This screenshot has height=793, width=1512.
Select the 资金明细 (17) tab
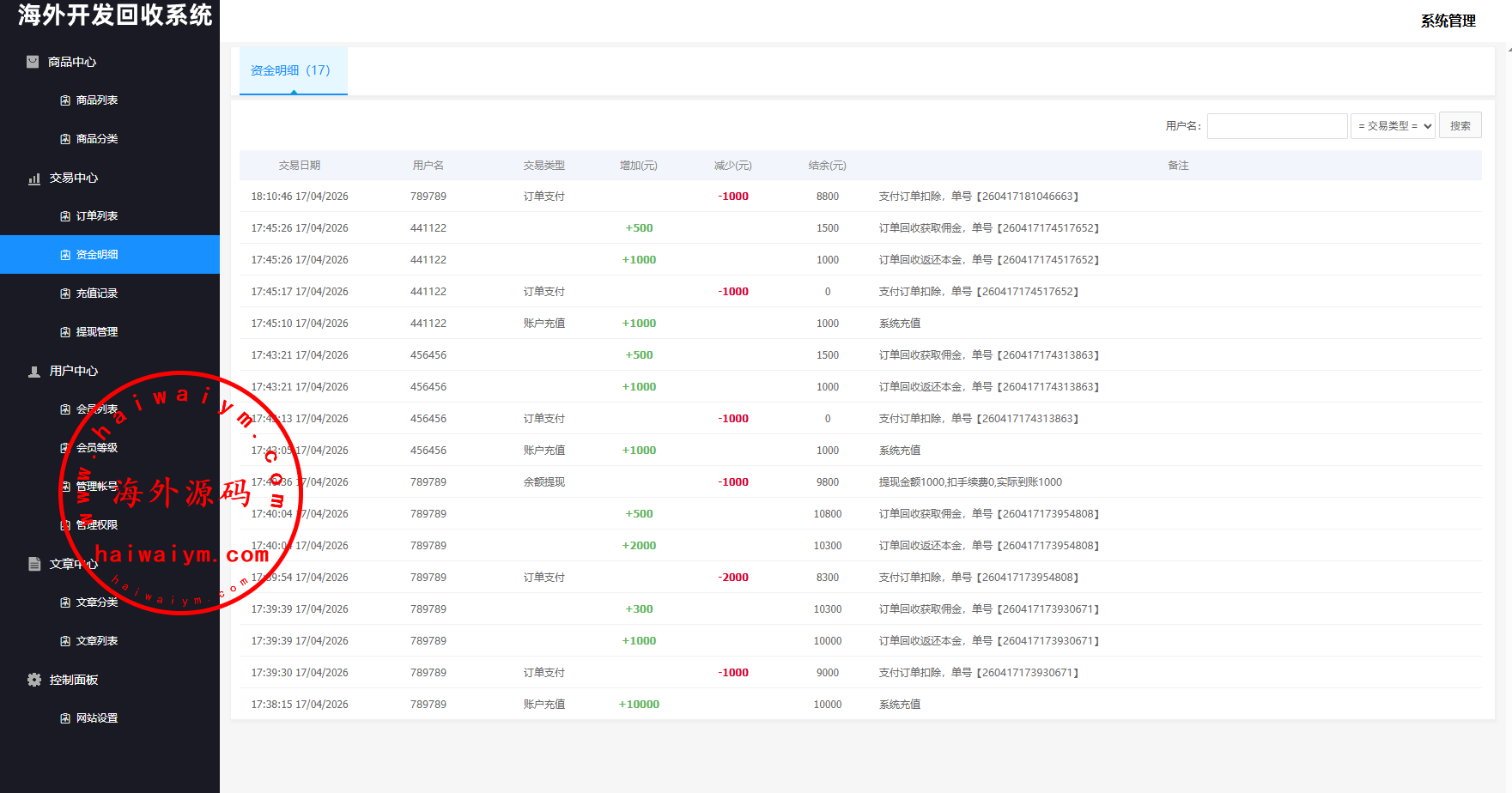[291, 70]
